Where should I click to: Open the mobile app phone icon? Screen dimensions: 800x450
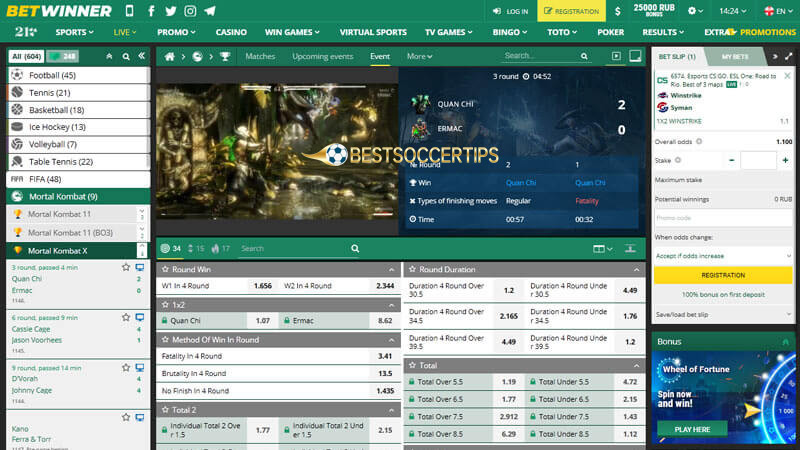[130, 11]
